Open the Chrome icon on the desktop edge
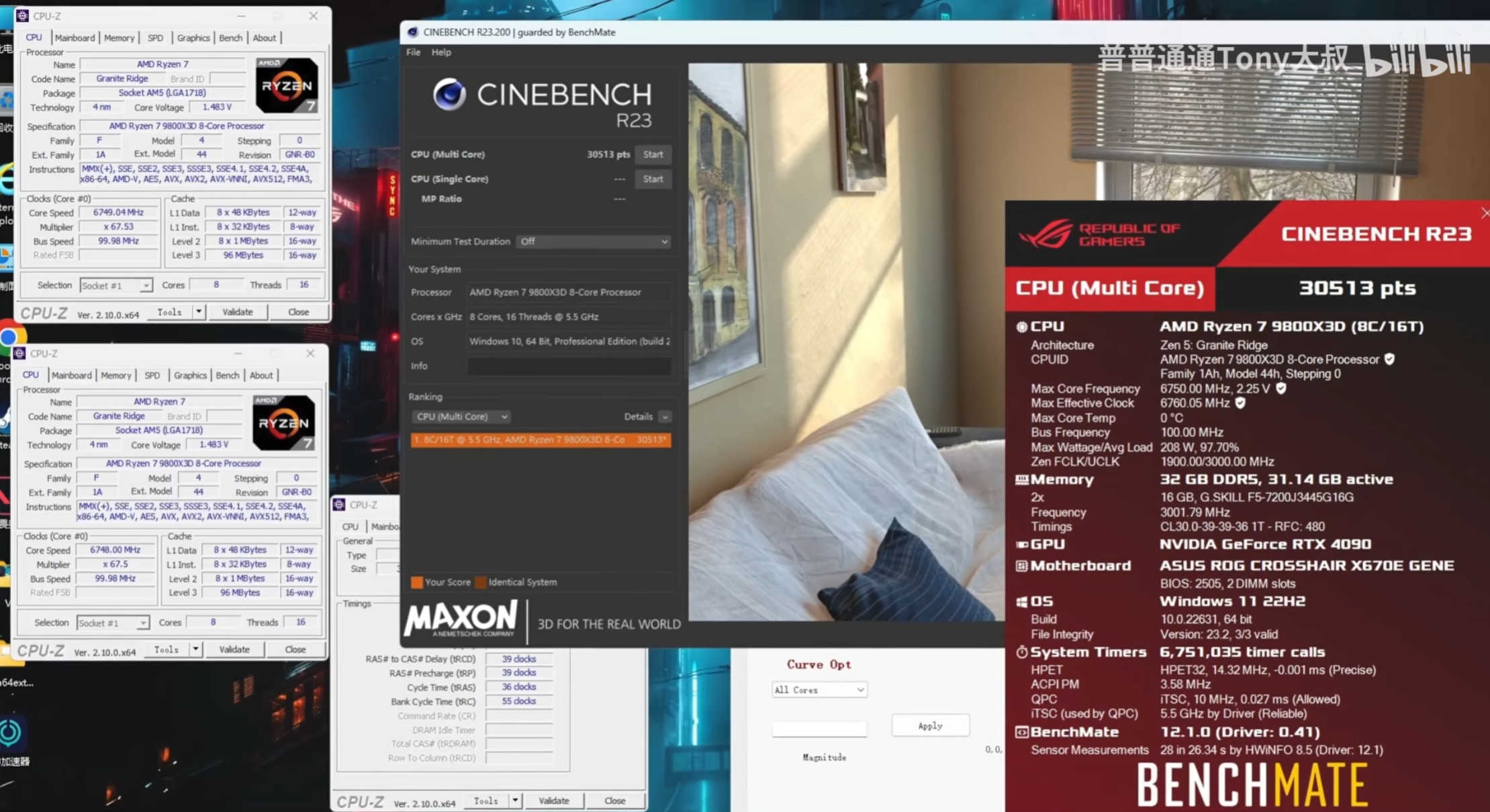The height and width of the screenshot is (812, 1490). [x=9, y=336]
